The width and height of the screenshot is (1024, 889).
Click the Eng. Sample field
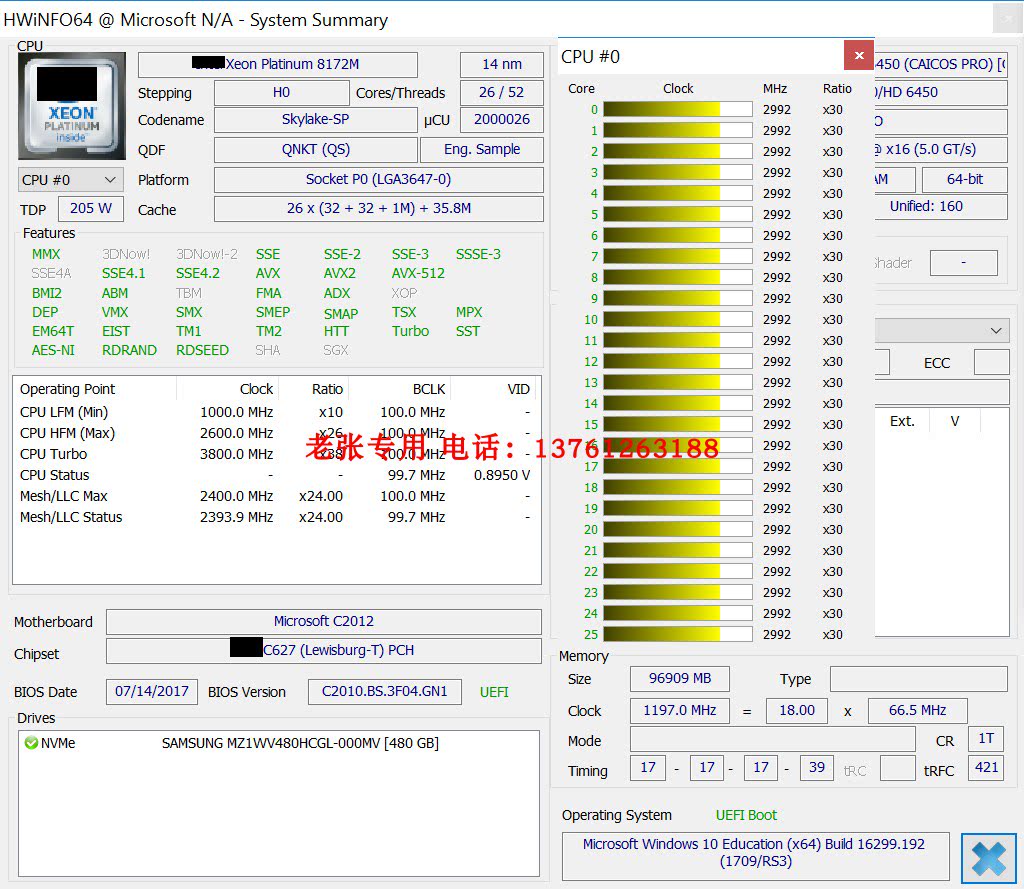tap(482, 150)
